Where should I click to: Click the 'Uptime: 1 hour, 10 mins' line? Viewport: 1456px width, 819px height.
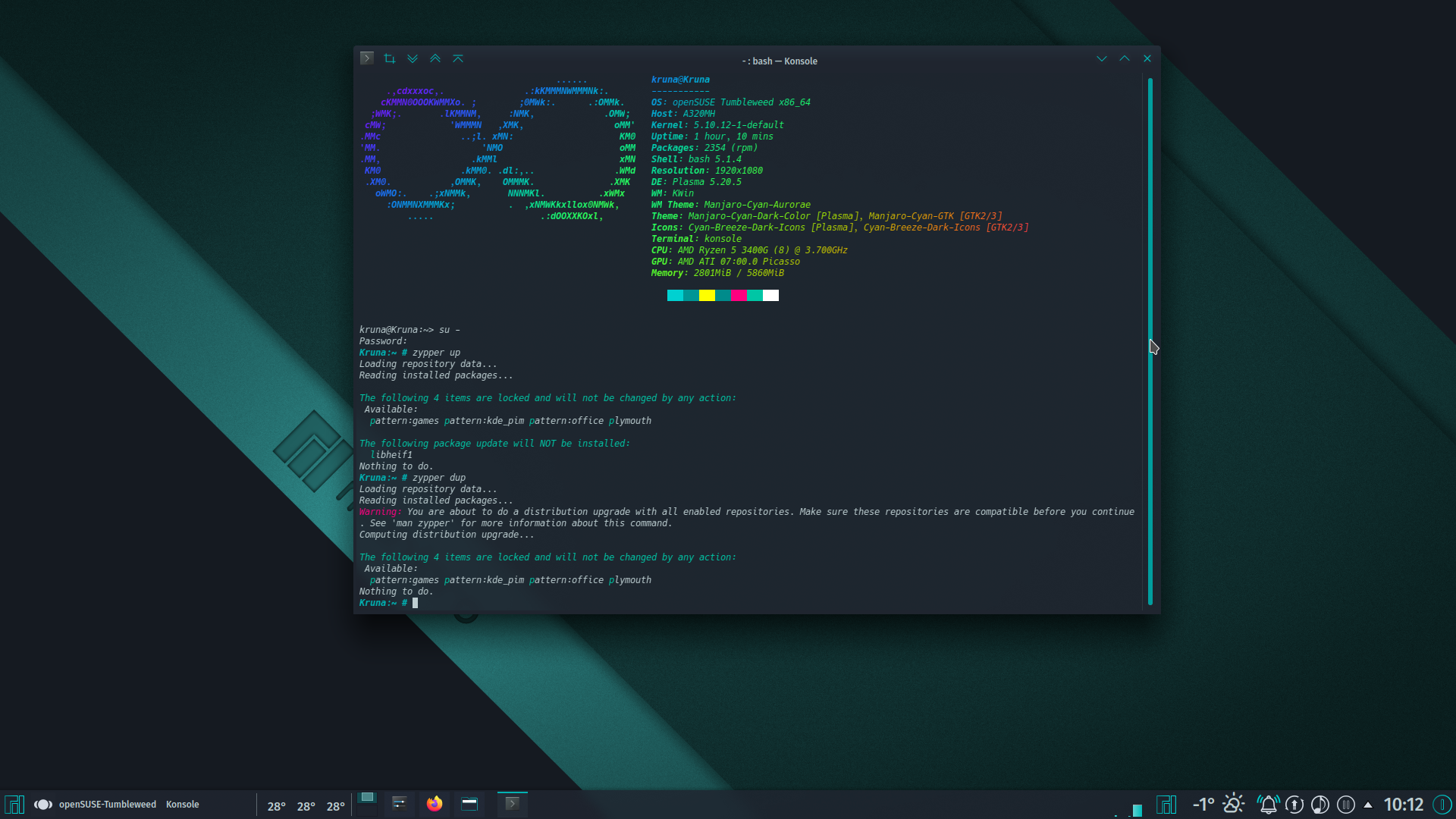(x=712, y=136)
